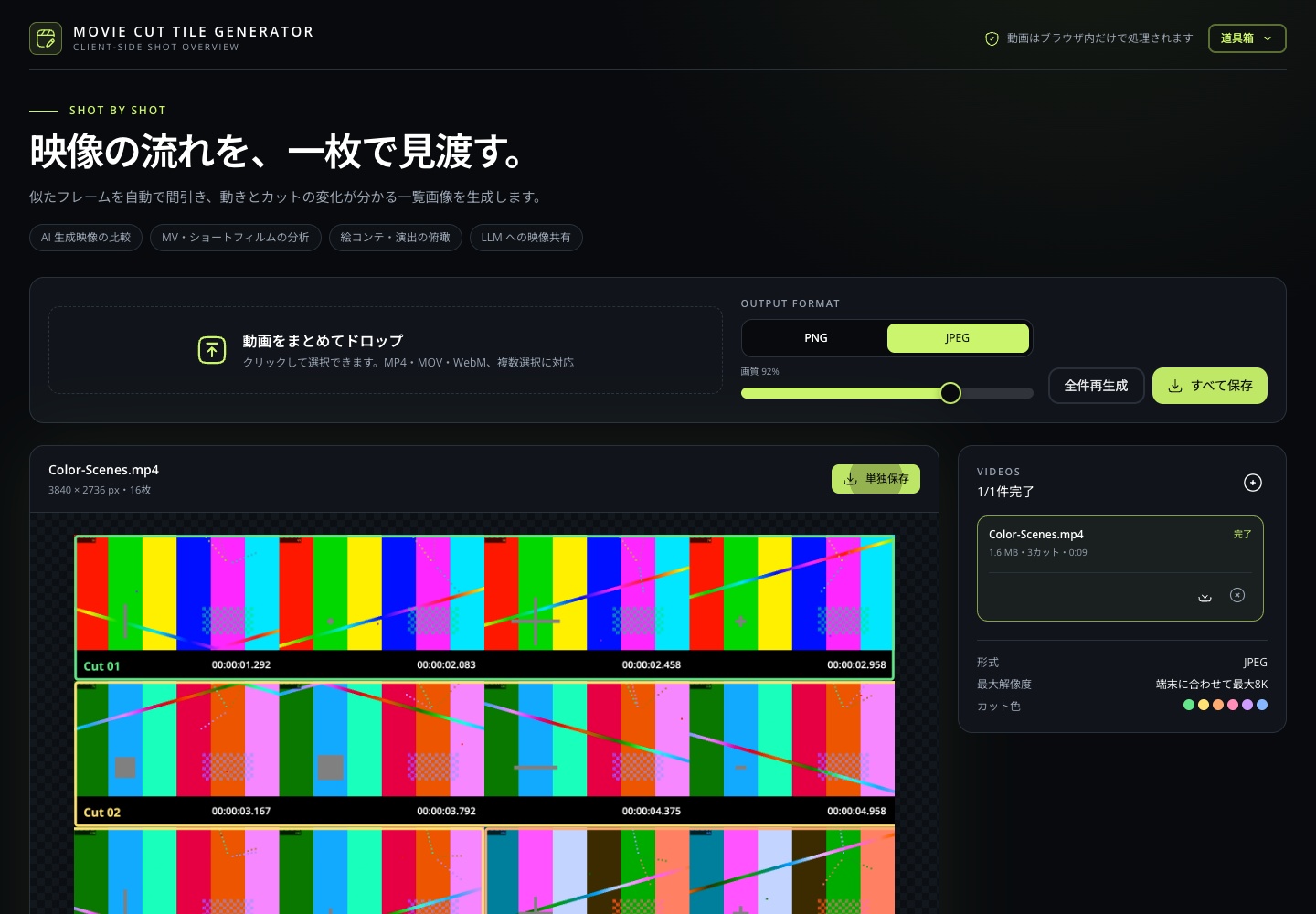Click the pink cut color swatch
The height and width of the screenshot is (914, 1316).
1233,705
